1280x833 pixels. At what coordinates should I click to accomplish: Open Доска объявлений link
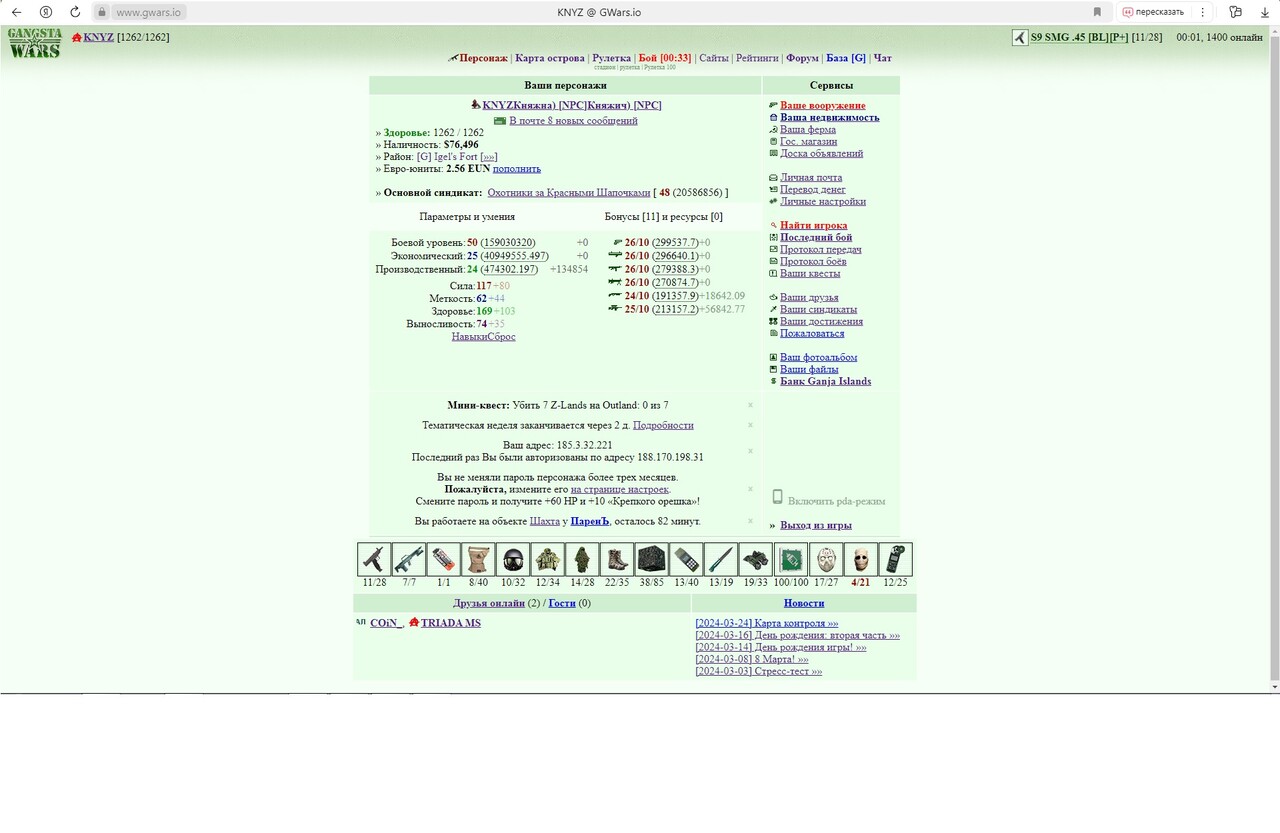click(x=822, y=153)
